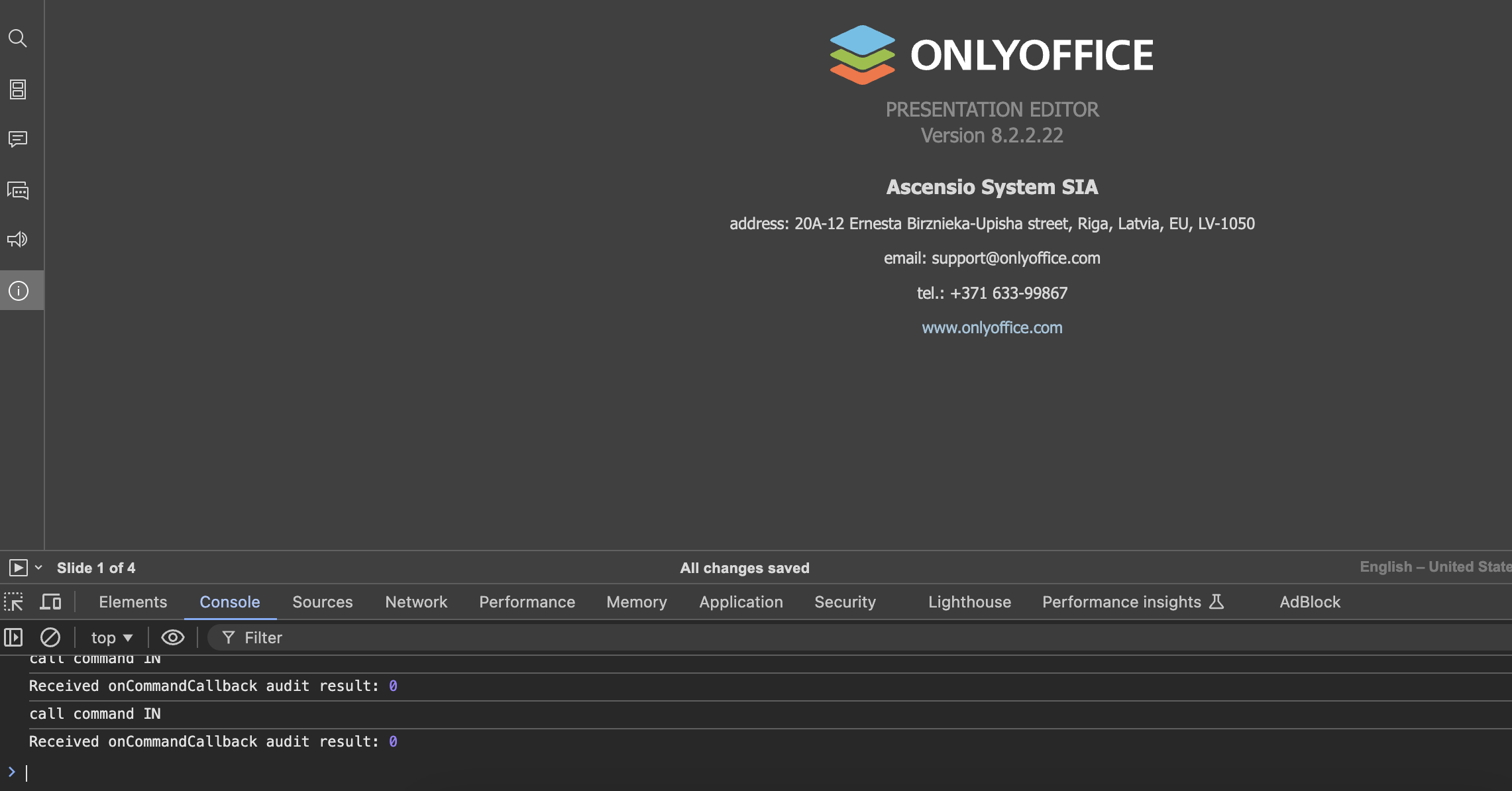
Task: Switch to the Sources tab
Action: 323,602
